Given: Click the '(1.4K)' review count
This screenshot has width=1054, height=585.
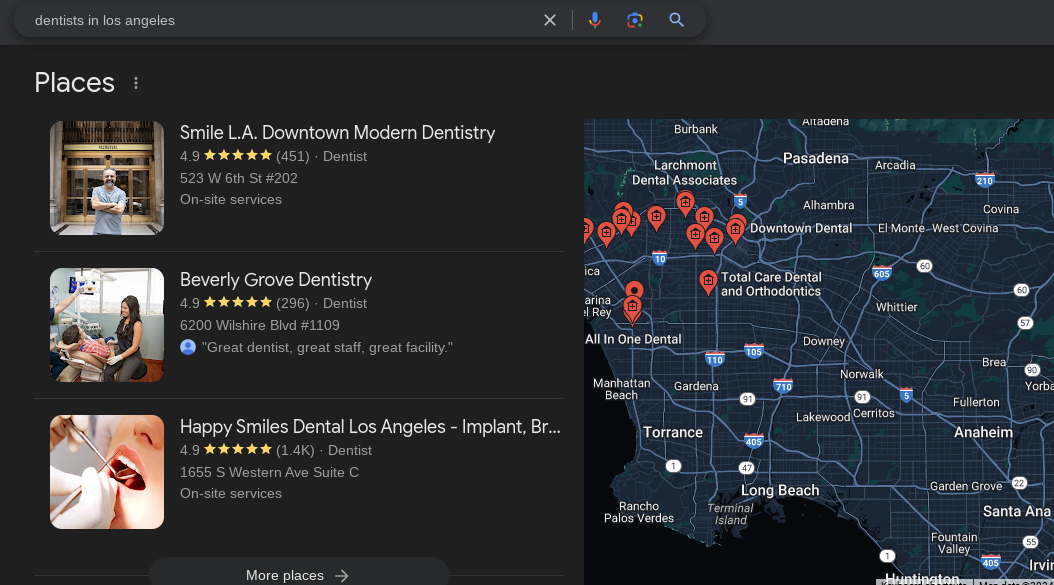Looking at the screenshot, I should click(295, 451).
